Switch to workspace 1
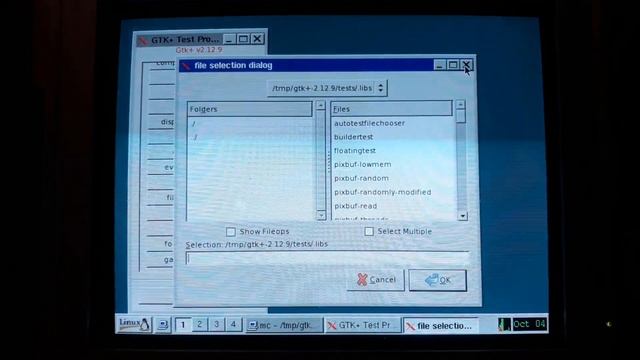The image size is (640, 360). click(x=183, y=325)
